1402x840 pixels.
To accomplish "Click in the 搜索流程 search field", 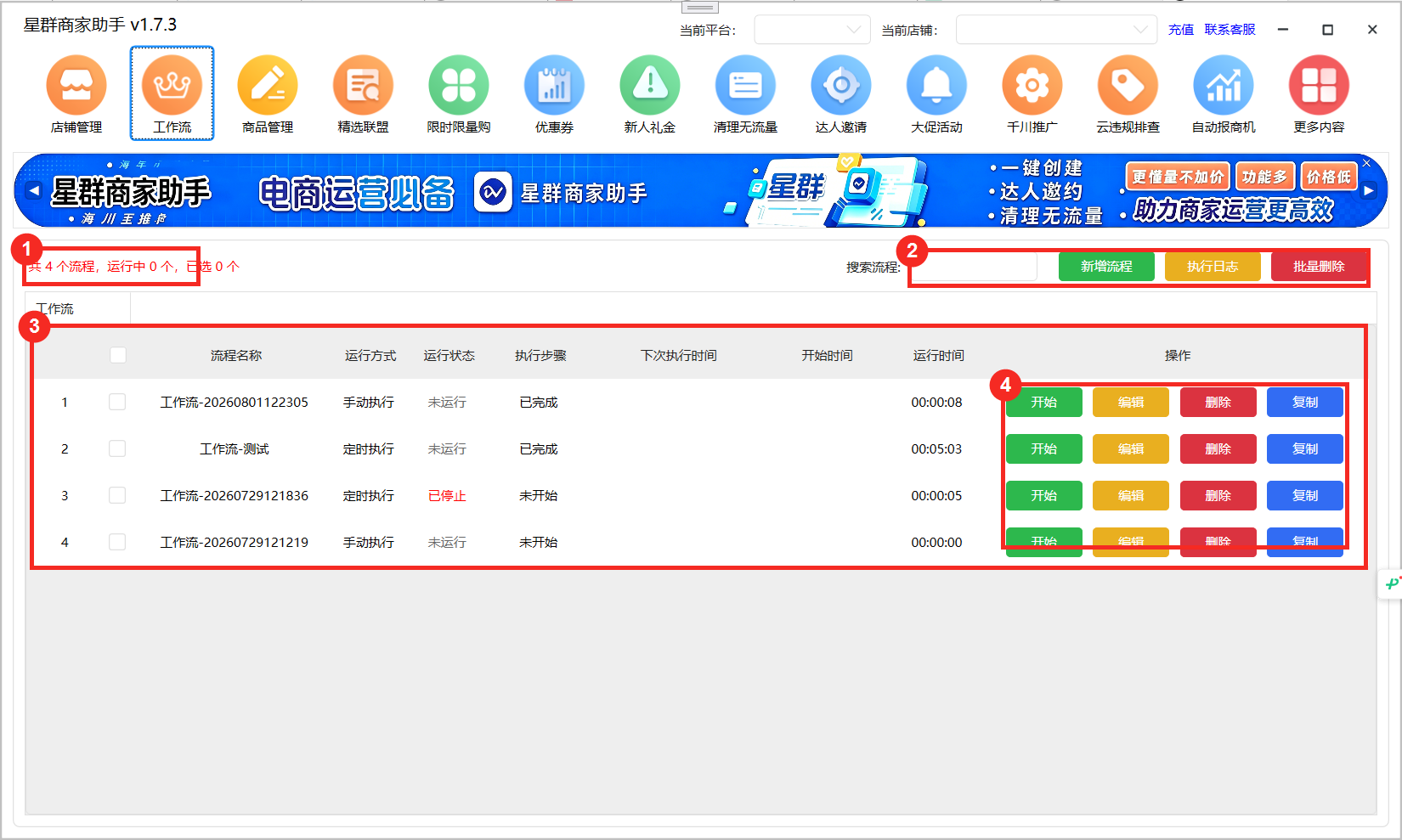I will (x=972, y=267).
